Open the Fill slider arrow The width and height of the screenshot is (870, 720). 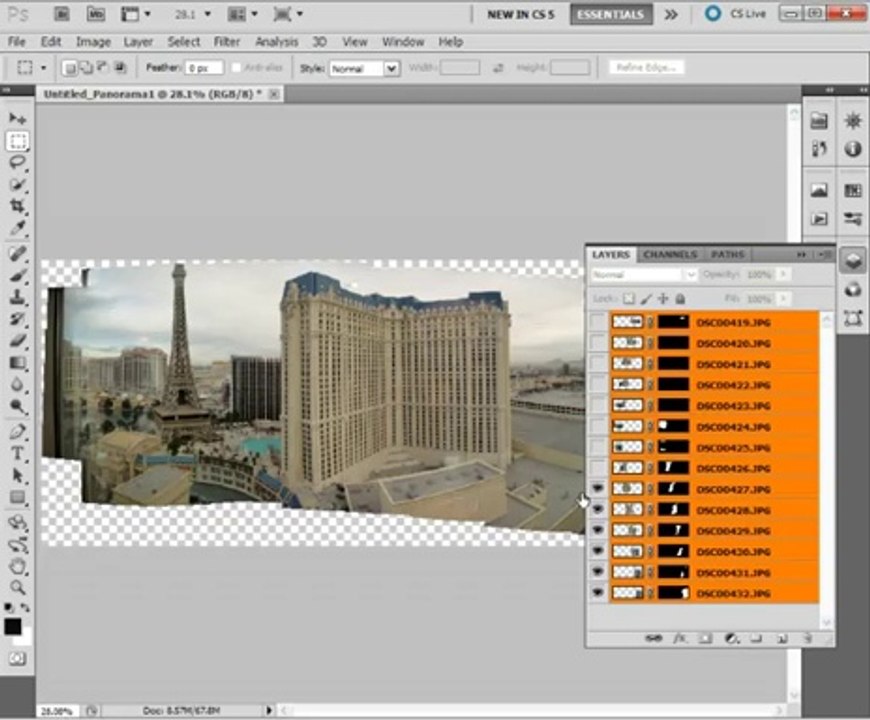coord(783,299)
